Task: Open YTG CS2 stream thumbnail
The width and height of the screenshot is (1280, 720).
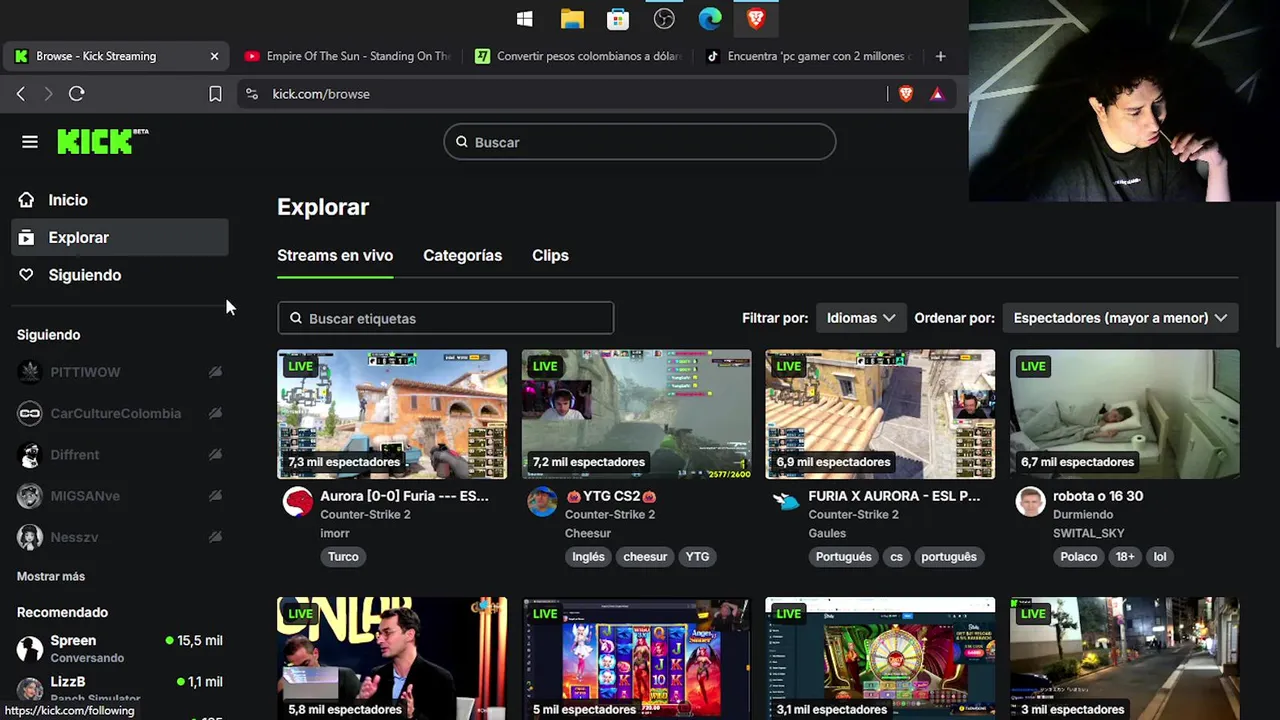Action: point(636,414)
